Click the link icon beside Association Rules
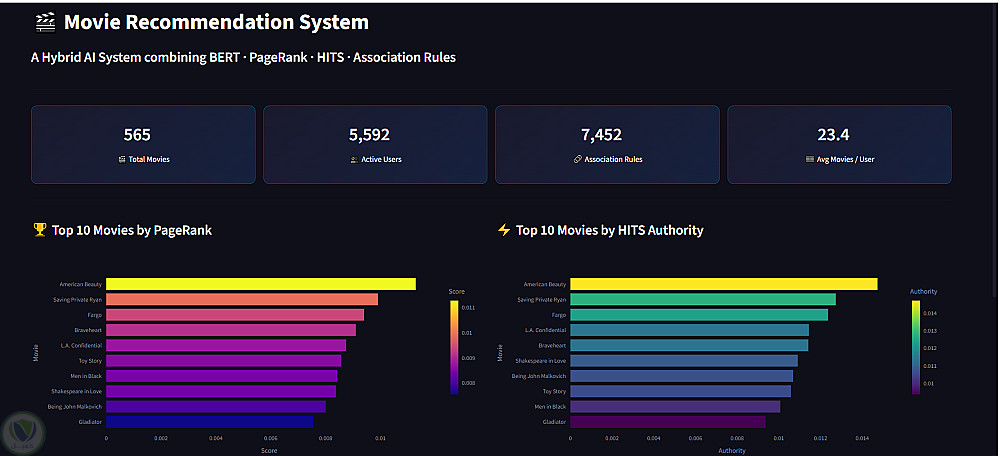The image size is (1000, 456). (x=578, y=159)
